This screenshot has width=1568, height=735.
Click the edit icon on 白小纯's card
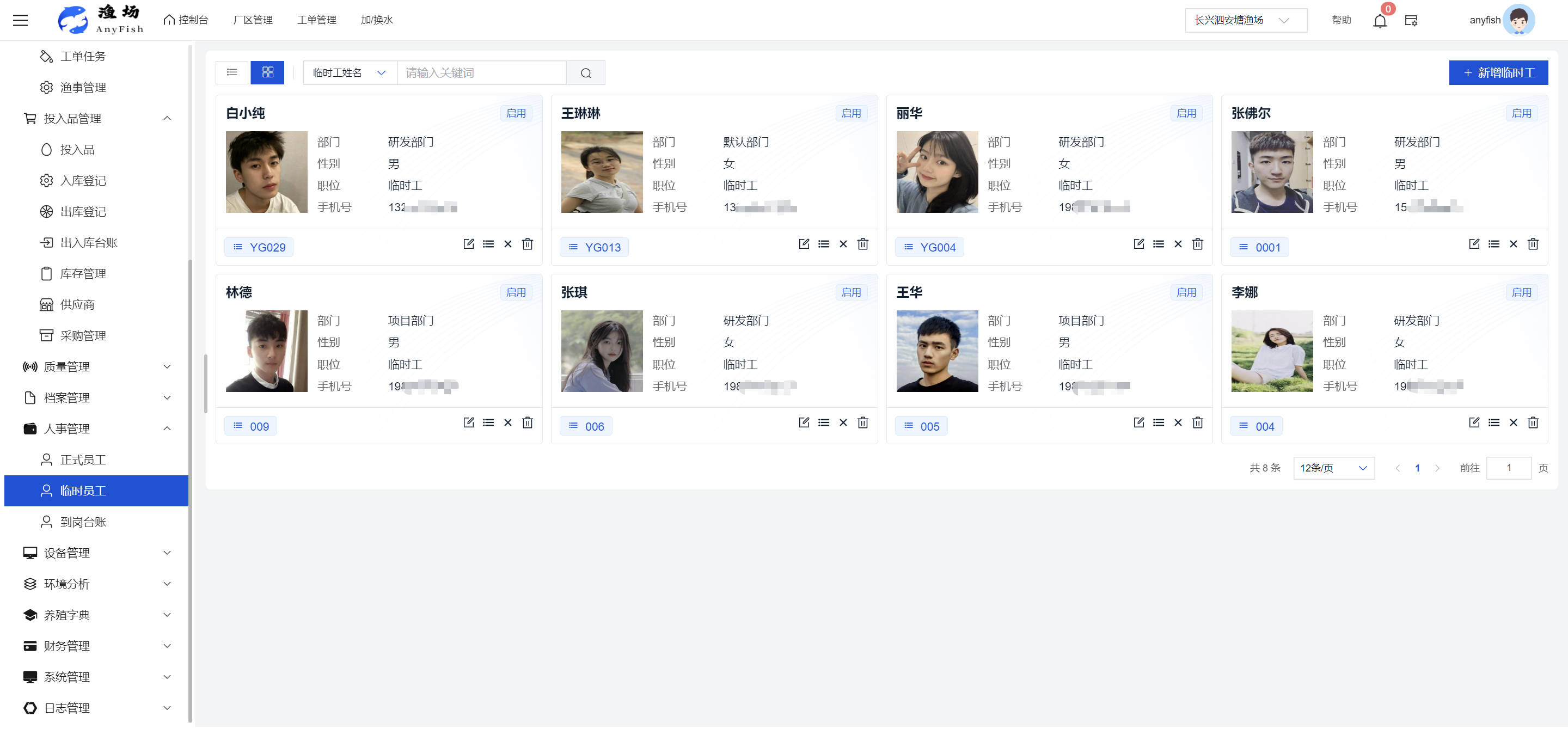click(468, 244)
